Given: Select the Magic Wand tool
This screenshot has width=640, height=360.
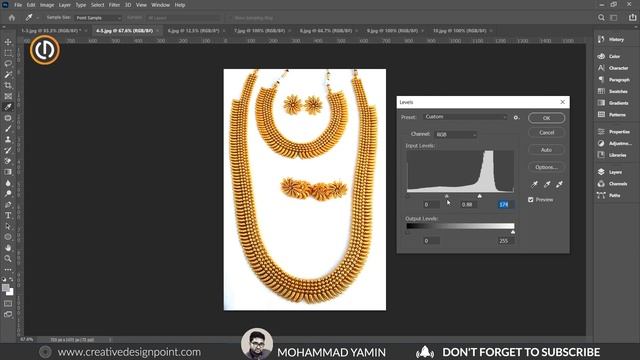Looking at the screenshot, I should click(8, 75).
